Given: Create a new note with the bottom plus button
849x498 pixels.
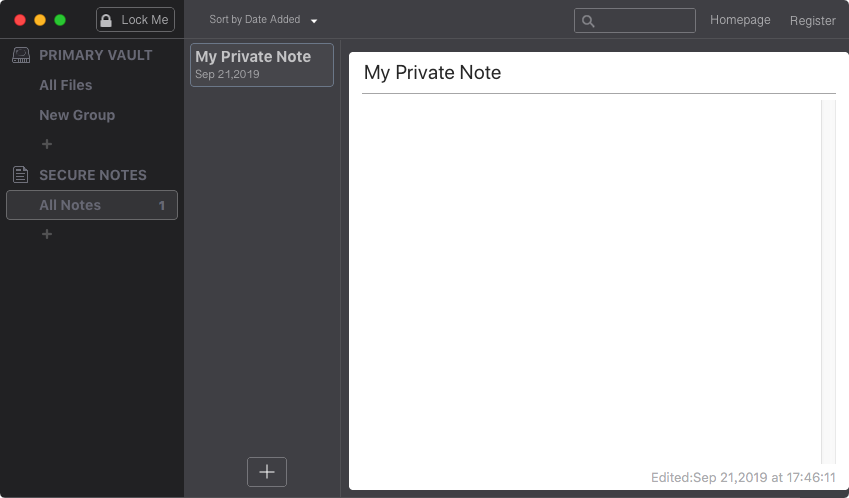Looking at the screenshot, I should (x=267, y=472).
